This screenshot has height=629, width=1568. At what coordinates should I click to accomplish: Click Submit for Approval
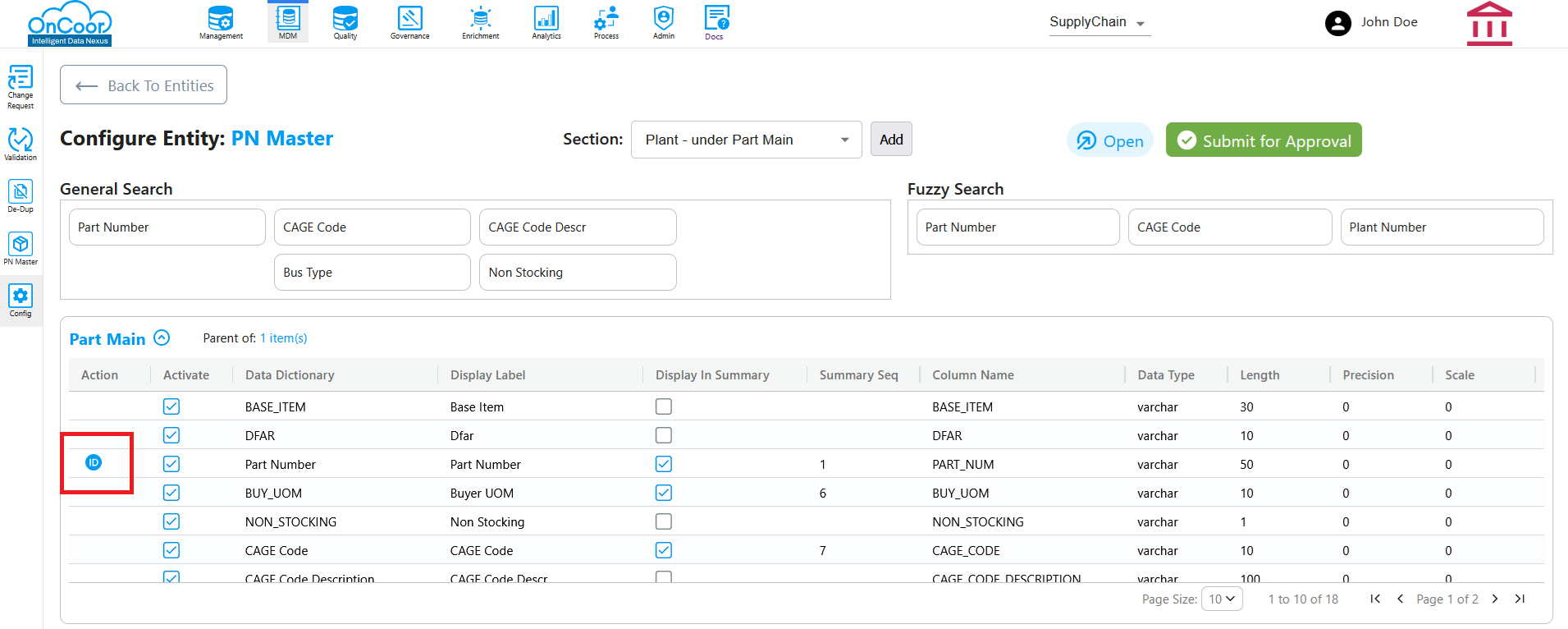pyautogui.click(x=1264, y=140)
